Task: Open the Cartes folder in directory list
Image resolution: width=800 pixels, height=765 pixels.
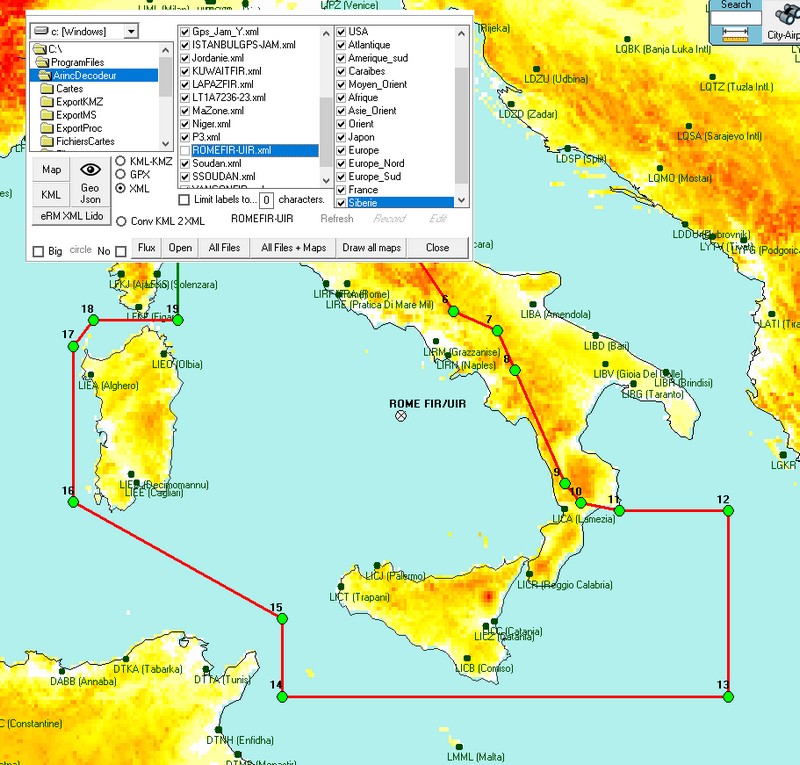Action: (x=69, y=89)
